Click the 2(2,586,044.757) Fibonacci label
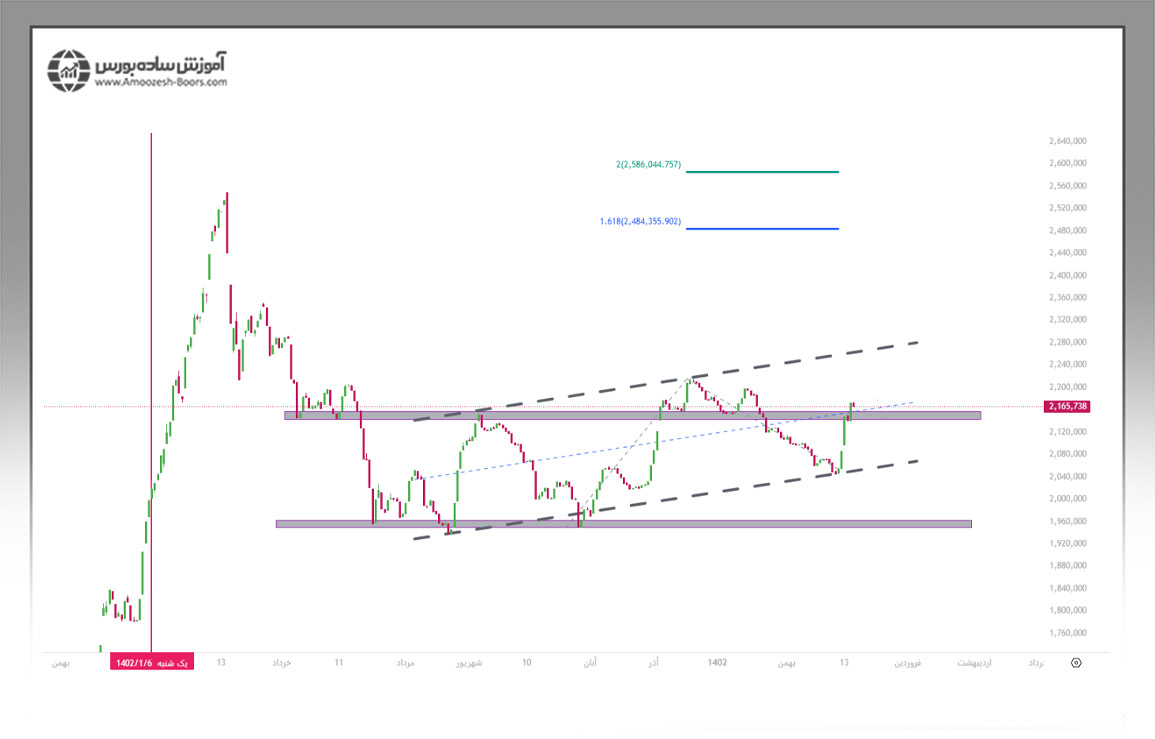This screenshot has height=739, width=1155. click(x=649, y=164)
